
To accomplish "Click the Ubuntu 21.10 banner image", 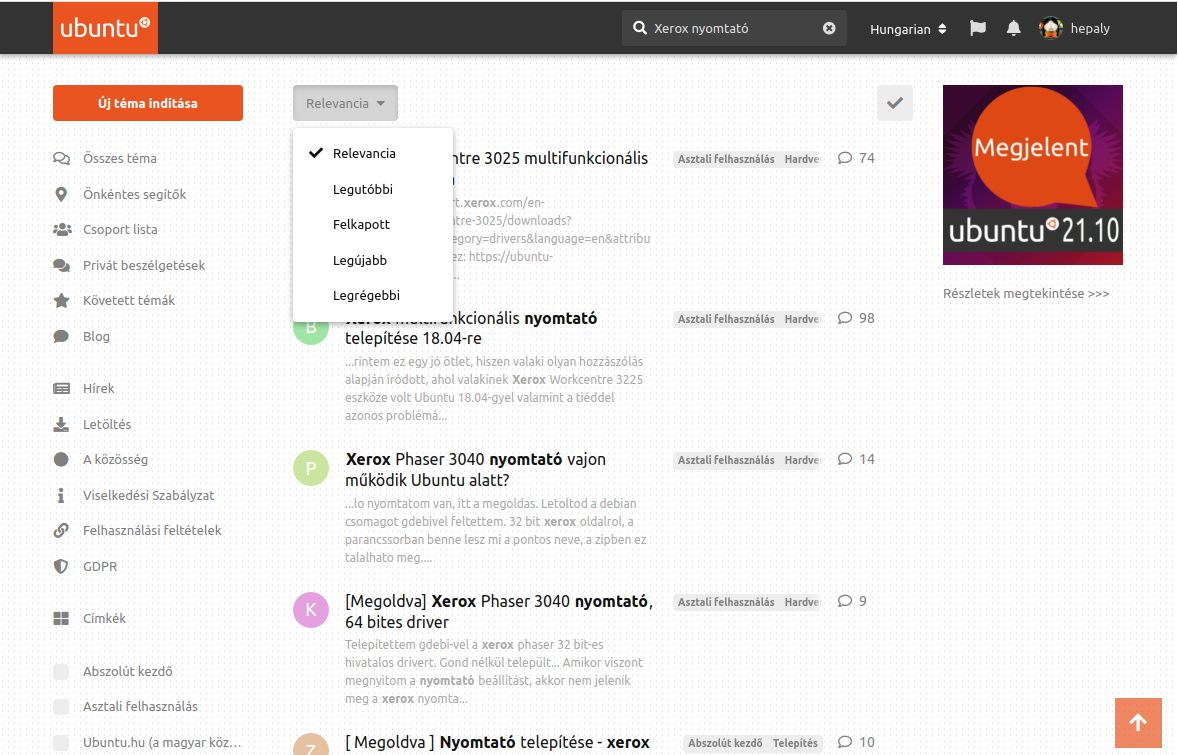I will point(1032,175).
